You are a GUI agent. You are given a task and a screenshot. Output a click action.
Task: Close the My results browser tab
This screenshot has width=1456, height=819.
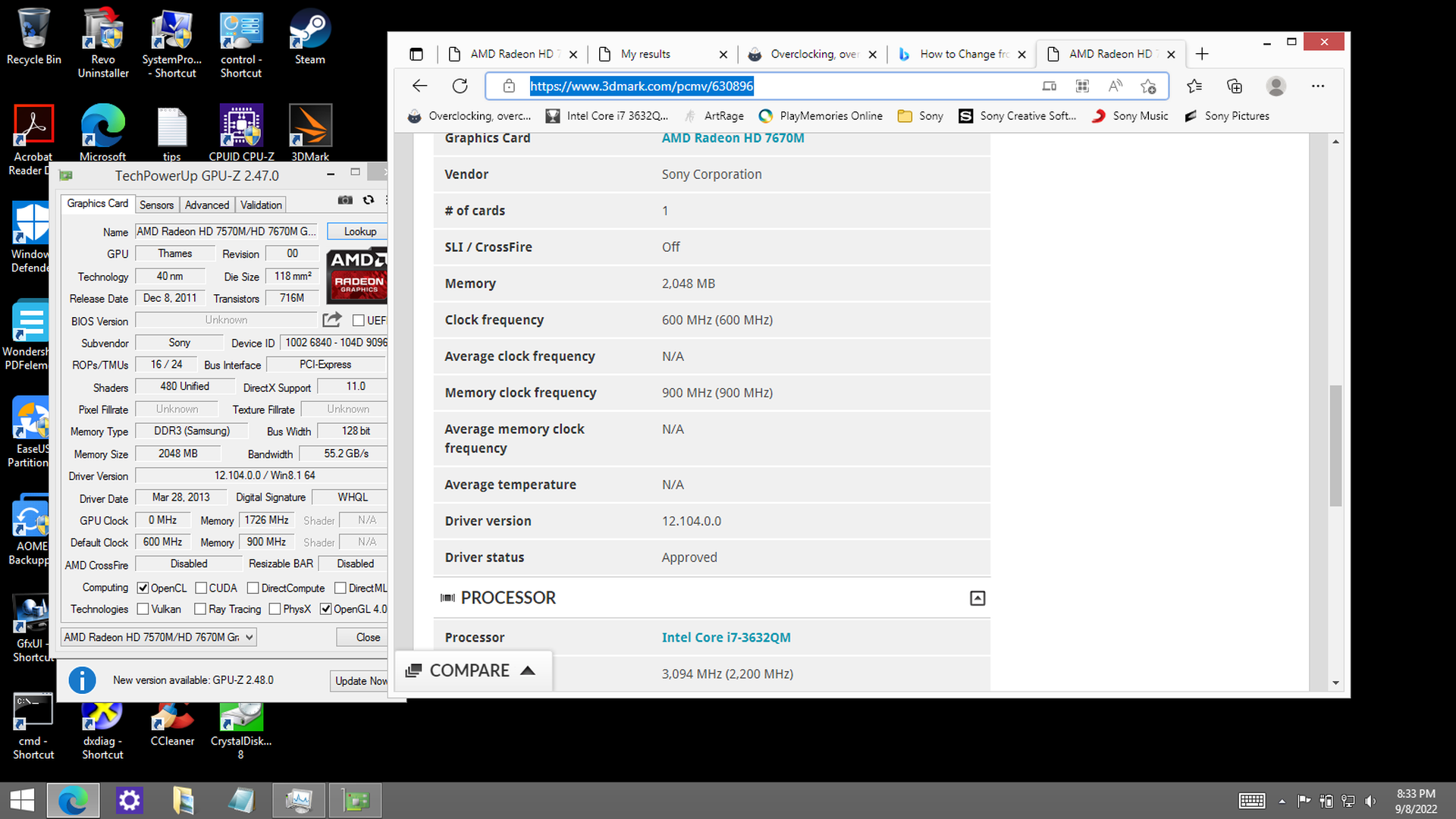[x=723, y=55]
